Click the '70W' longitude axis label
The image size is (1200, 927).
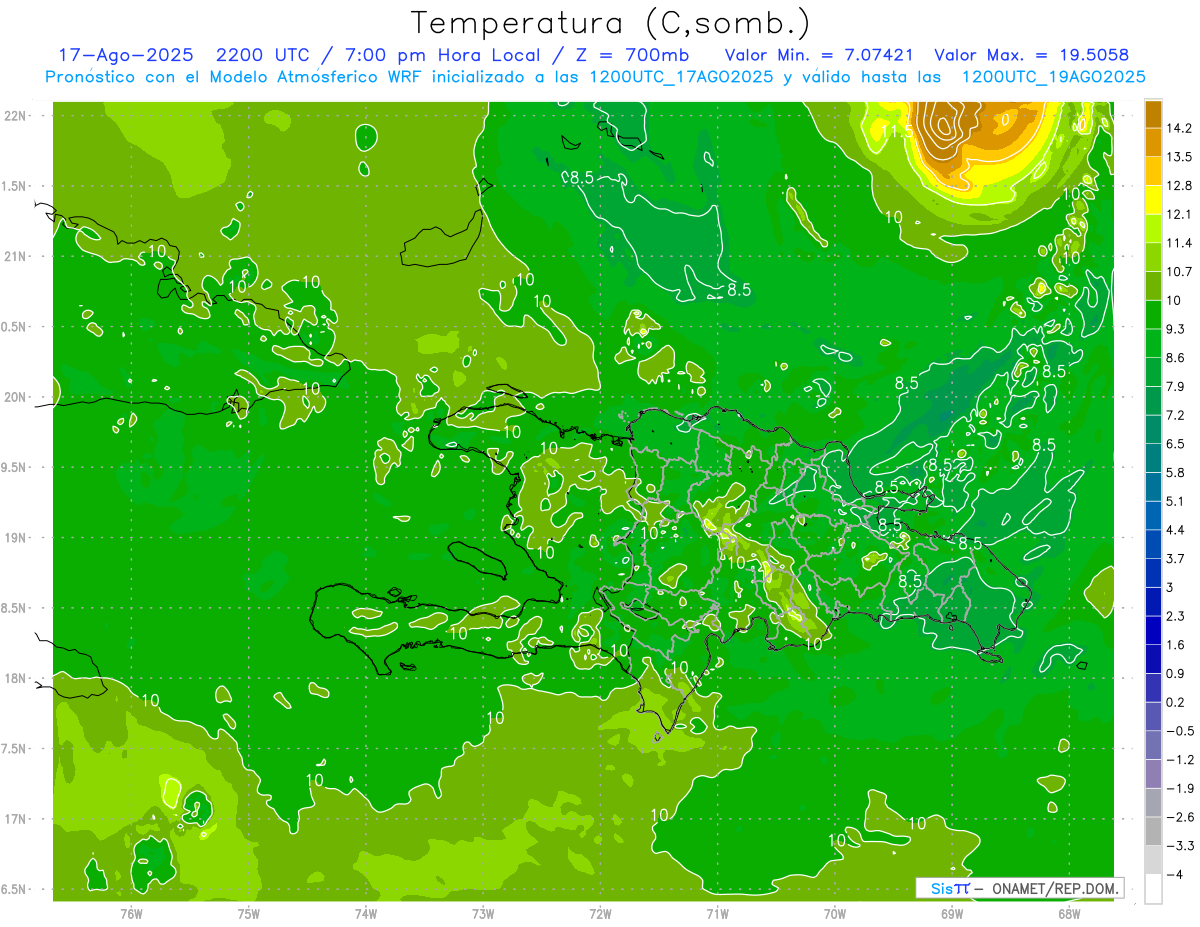coord(835,912)
